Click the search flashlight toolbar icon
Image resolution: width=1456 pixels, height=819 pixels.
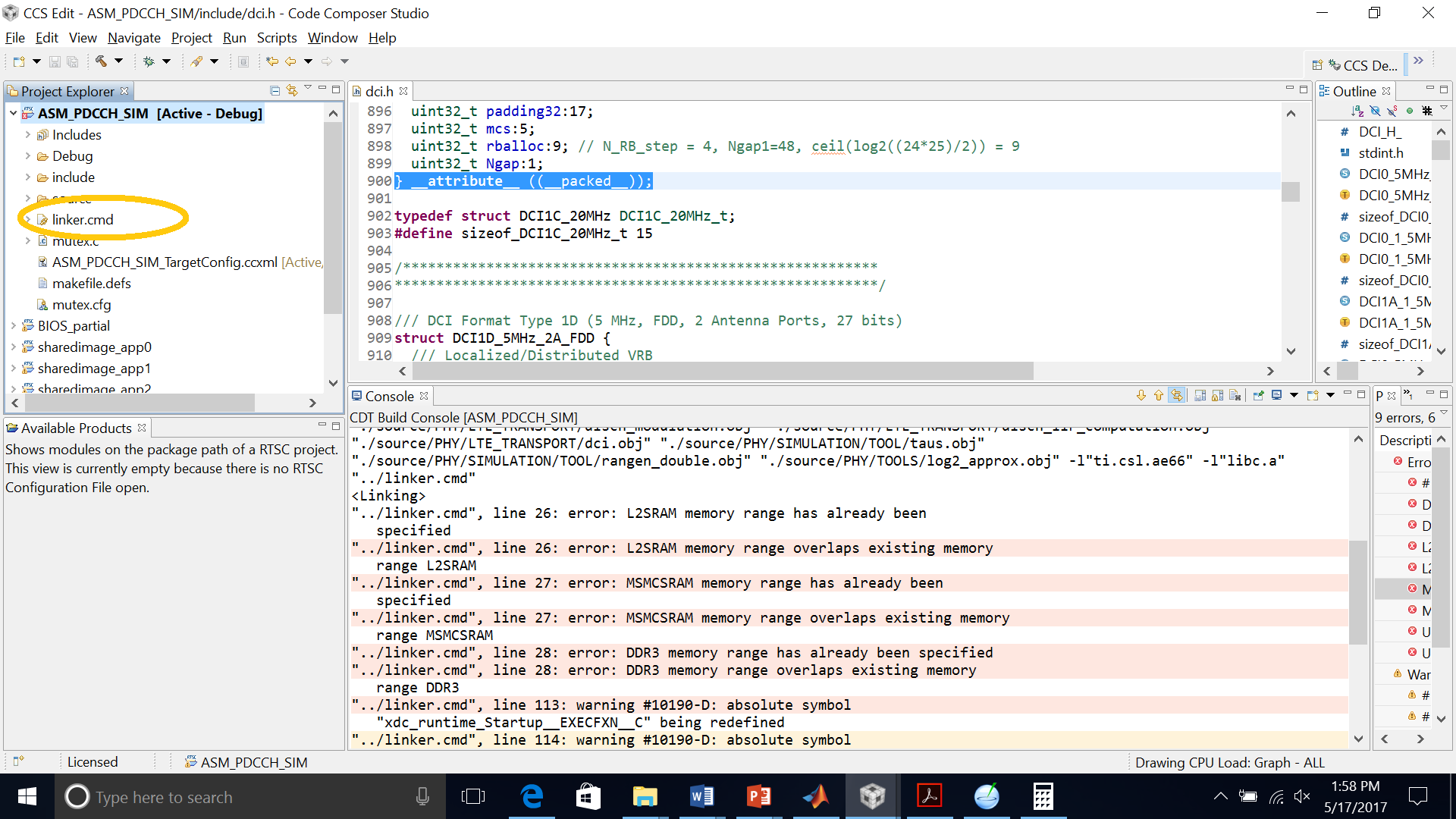(x=196, y=61)
